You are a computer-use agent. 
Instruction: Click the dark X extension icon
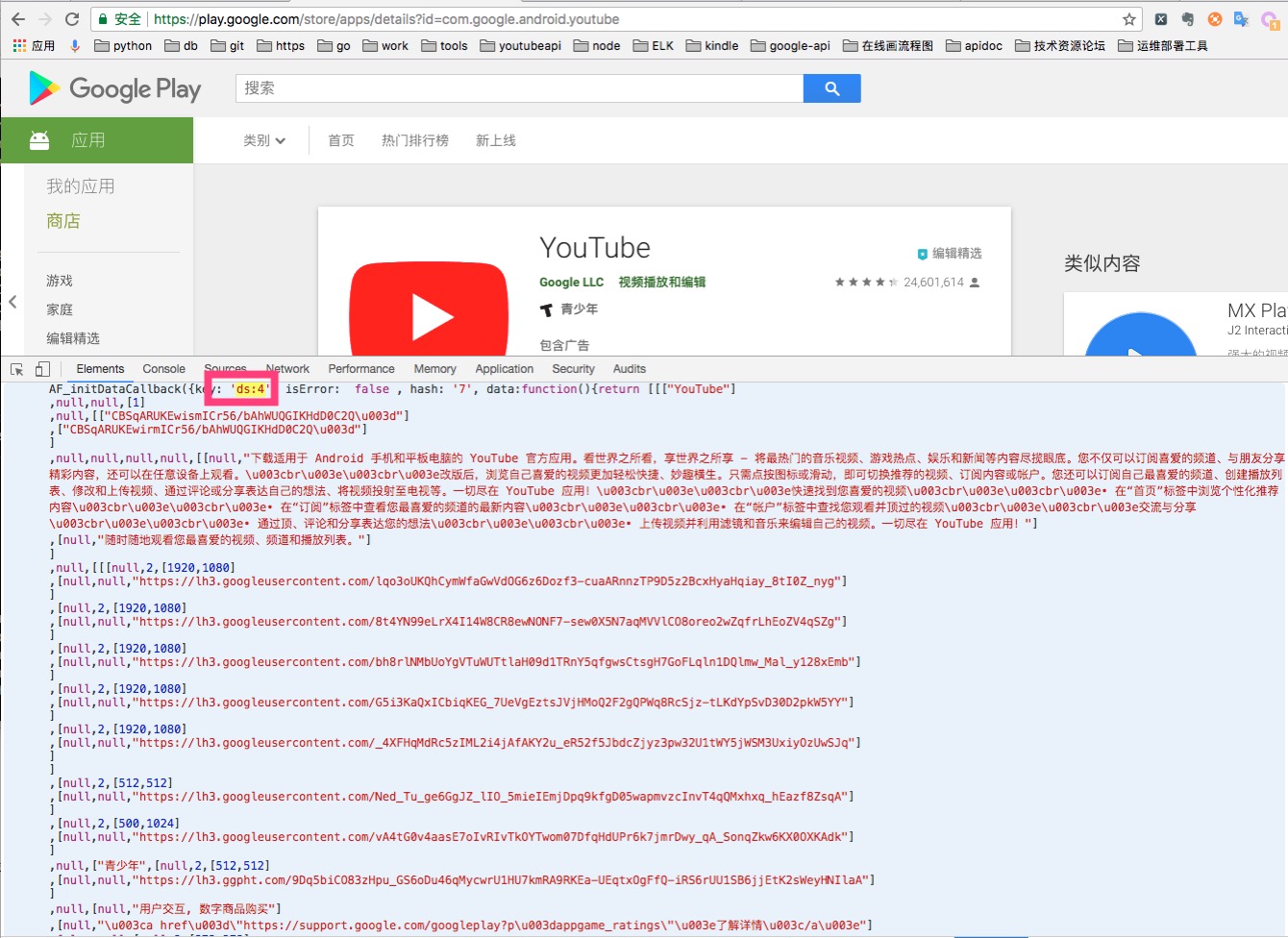click(1161, 19)
